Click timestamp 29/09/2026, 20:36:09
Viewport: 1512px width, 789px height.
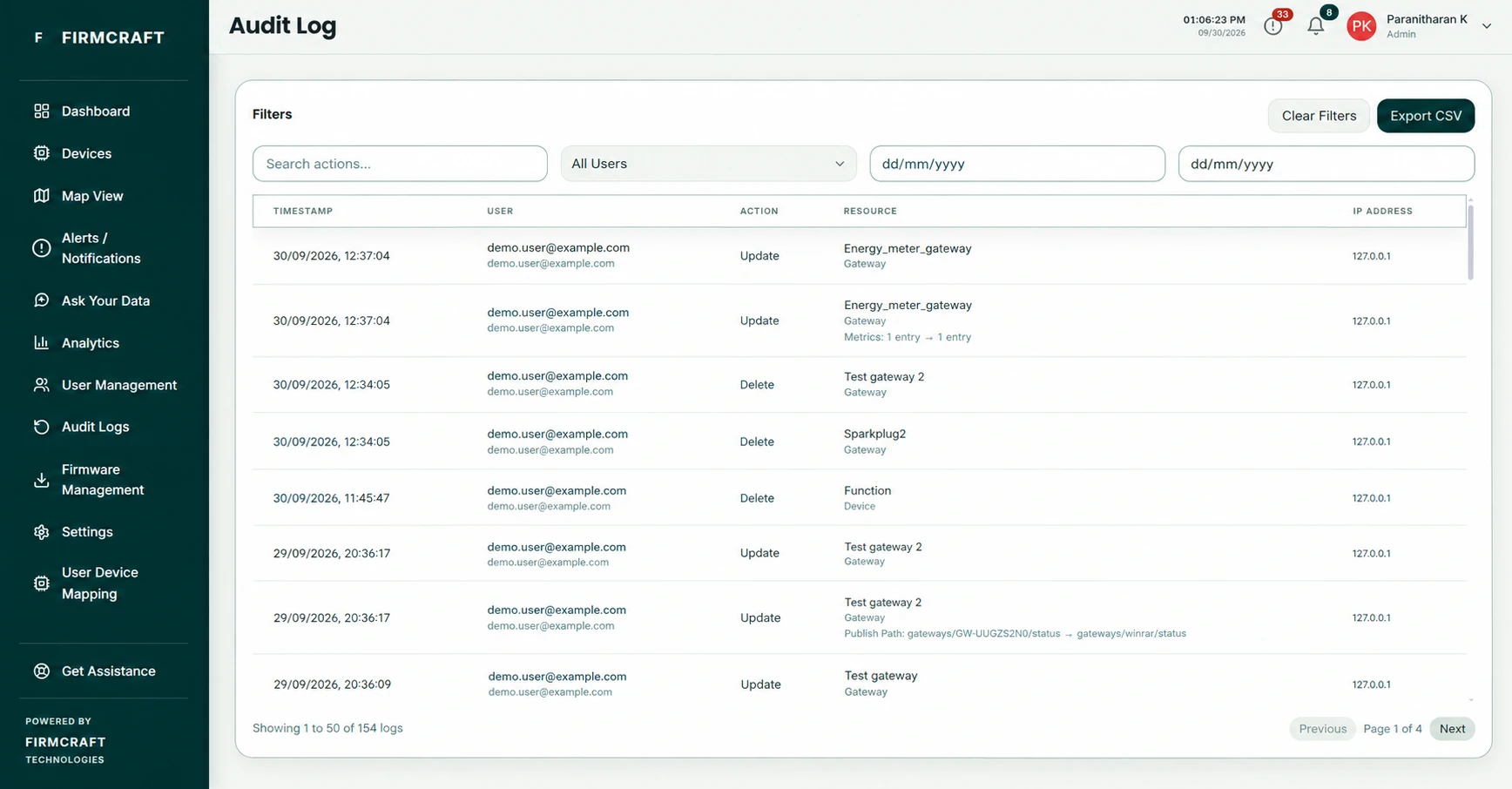tap(332, 684)
